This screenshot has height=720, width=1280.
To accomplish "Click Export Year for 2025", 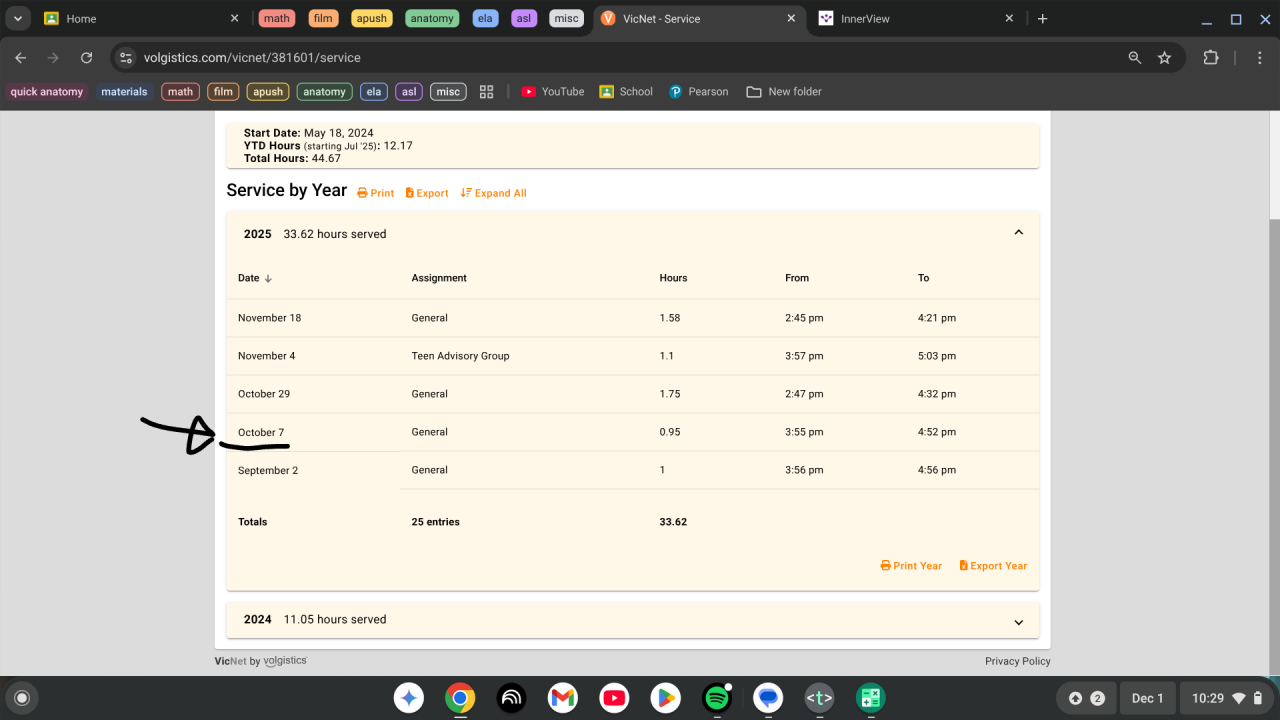I will (993, 566).
